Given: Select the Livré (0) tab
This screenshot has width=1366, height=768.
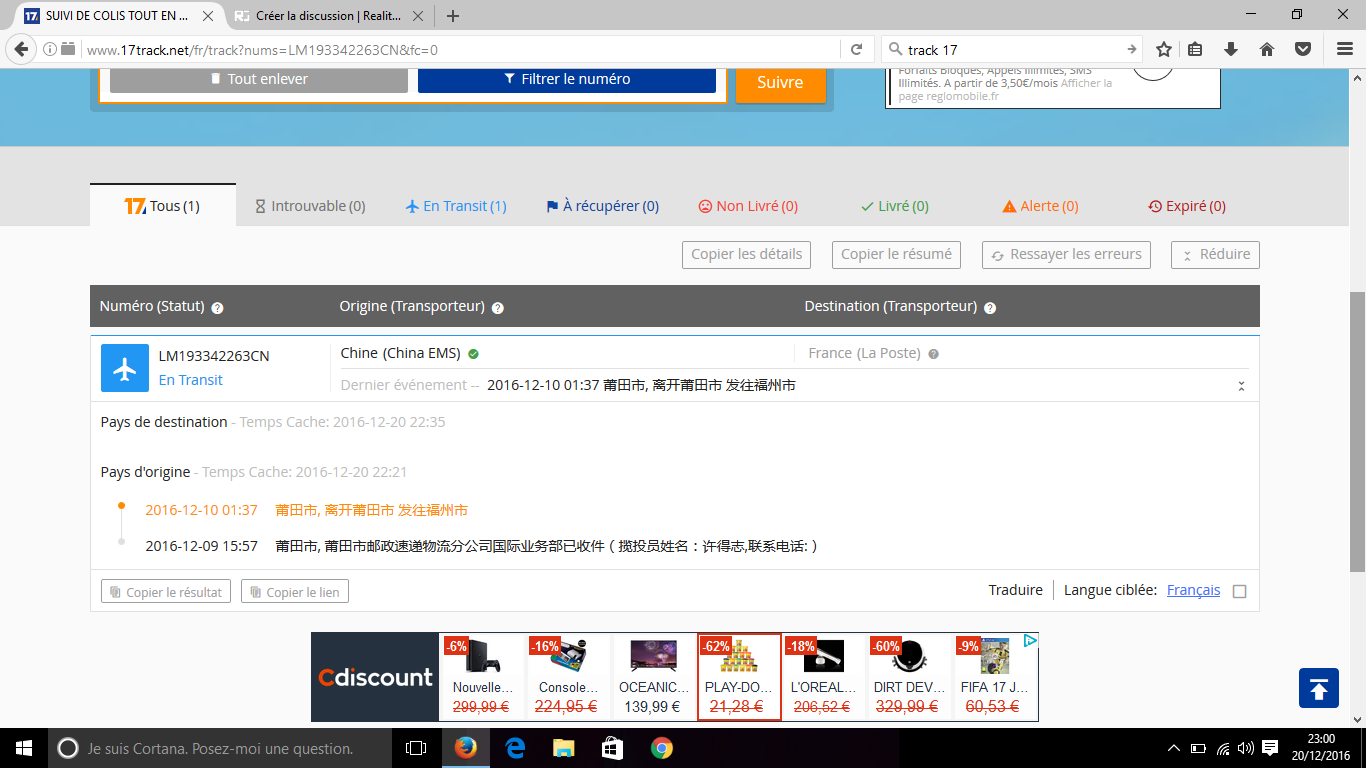Looking at the screenshot, I should pyautogui.click(x=895, y=206).
